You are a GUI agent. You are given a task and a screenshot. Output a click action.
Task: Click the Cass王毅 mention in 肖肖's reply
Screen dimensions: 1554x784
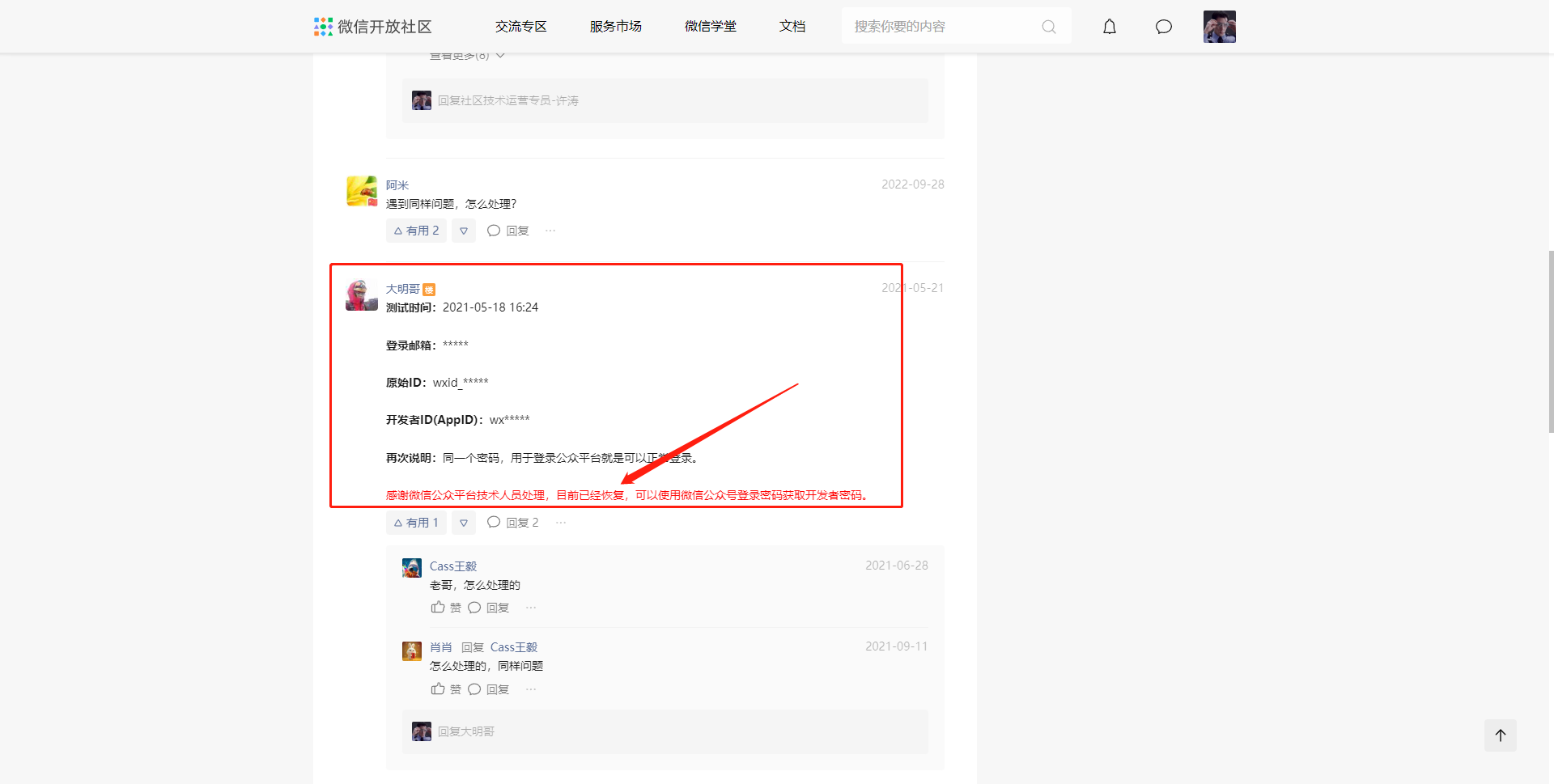(x=514, y=647)
